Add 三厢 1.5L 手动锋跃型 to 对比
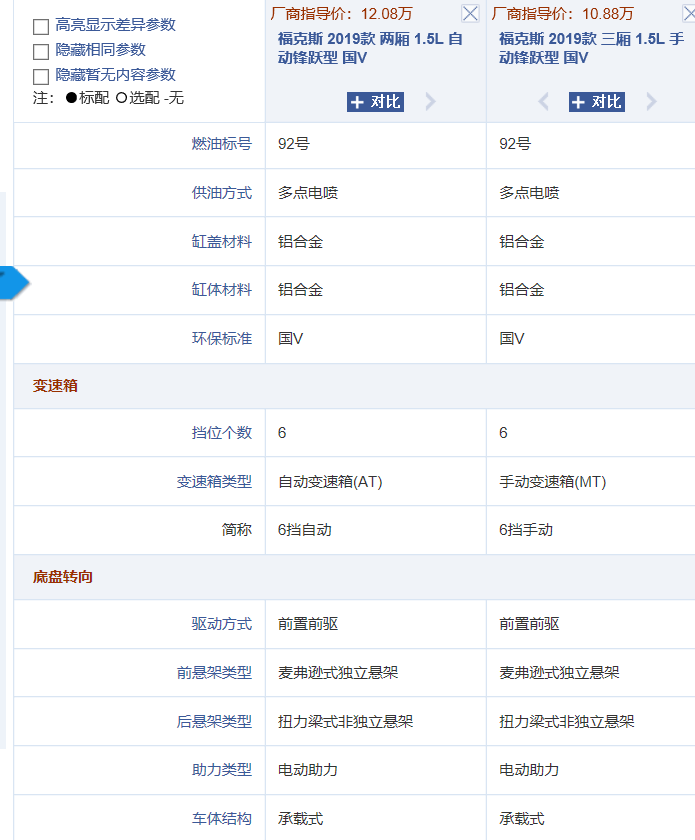The image size is (695, 840). click(x=596, y=102)
